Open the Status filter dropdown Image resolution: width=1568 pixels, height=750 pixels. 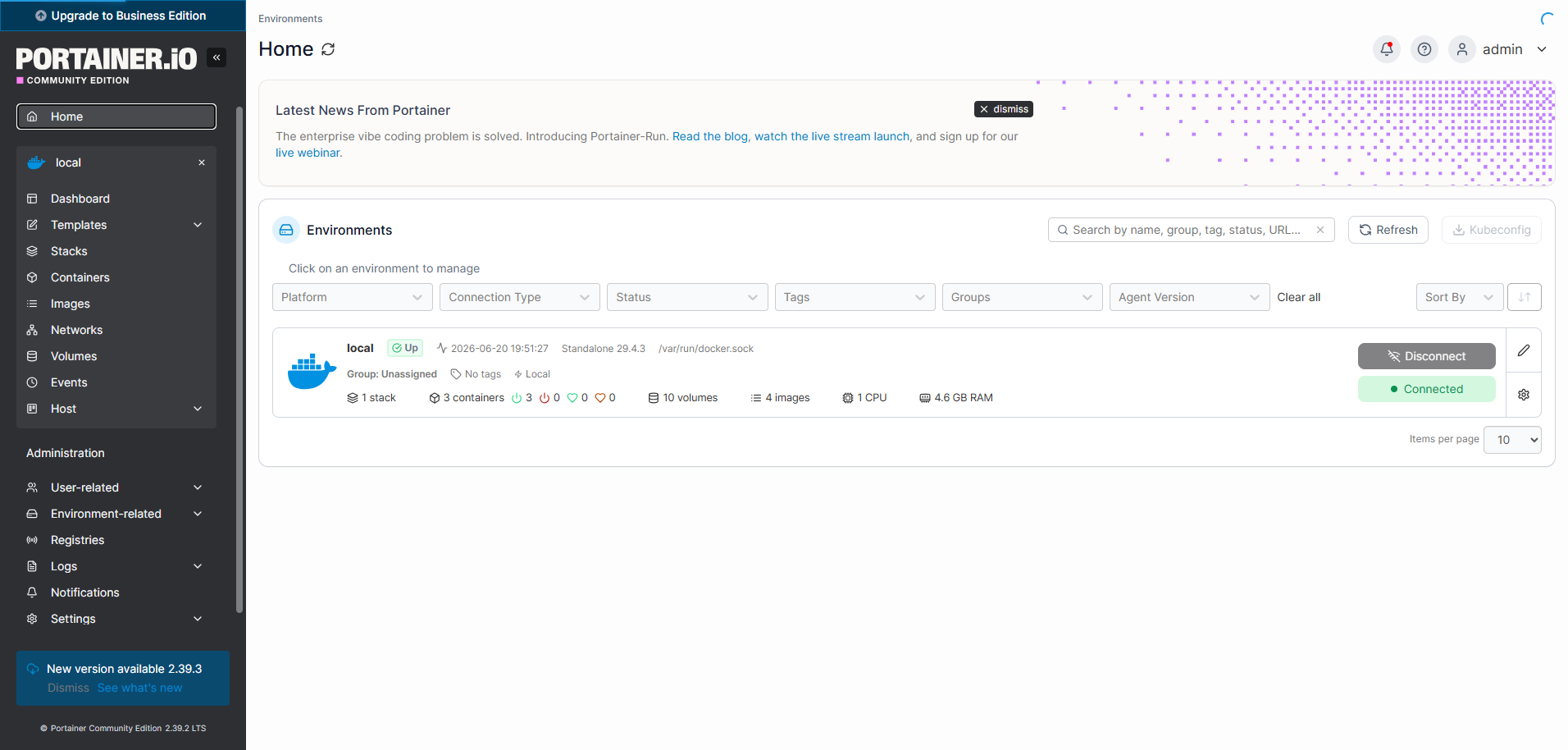coord(687,297)
